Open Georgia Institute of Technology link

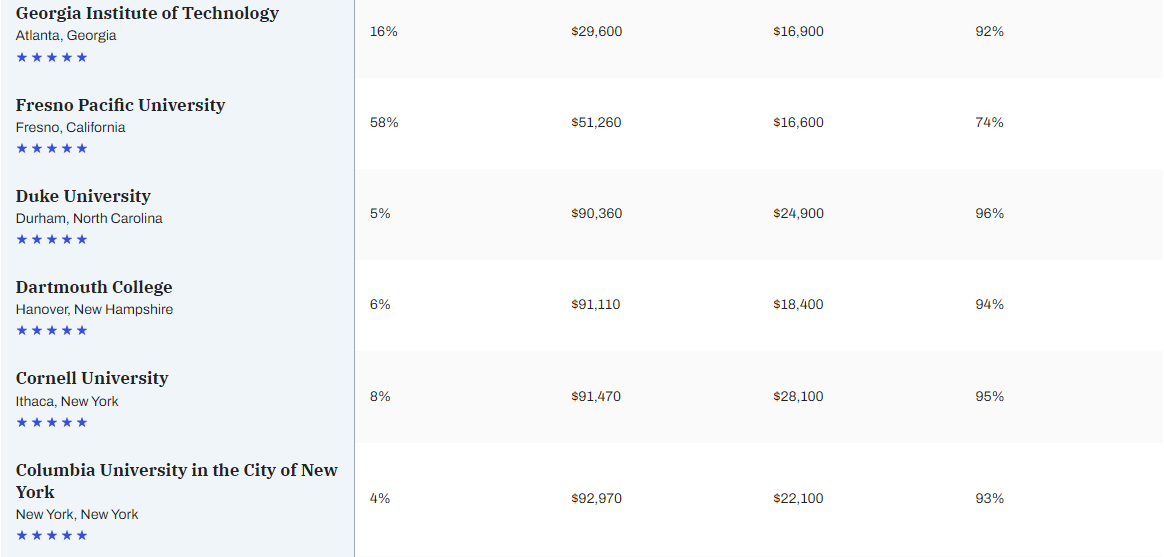147,13
